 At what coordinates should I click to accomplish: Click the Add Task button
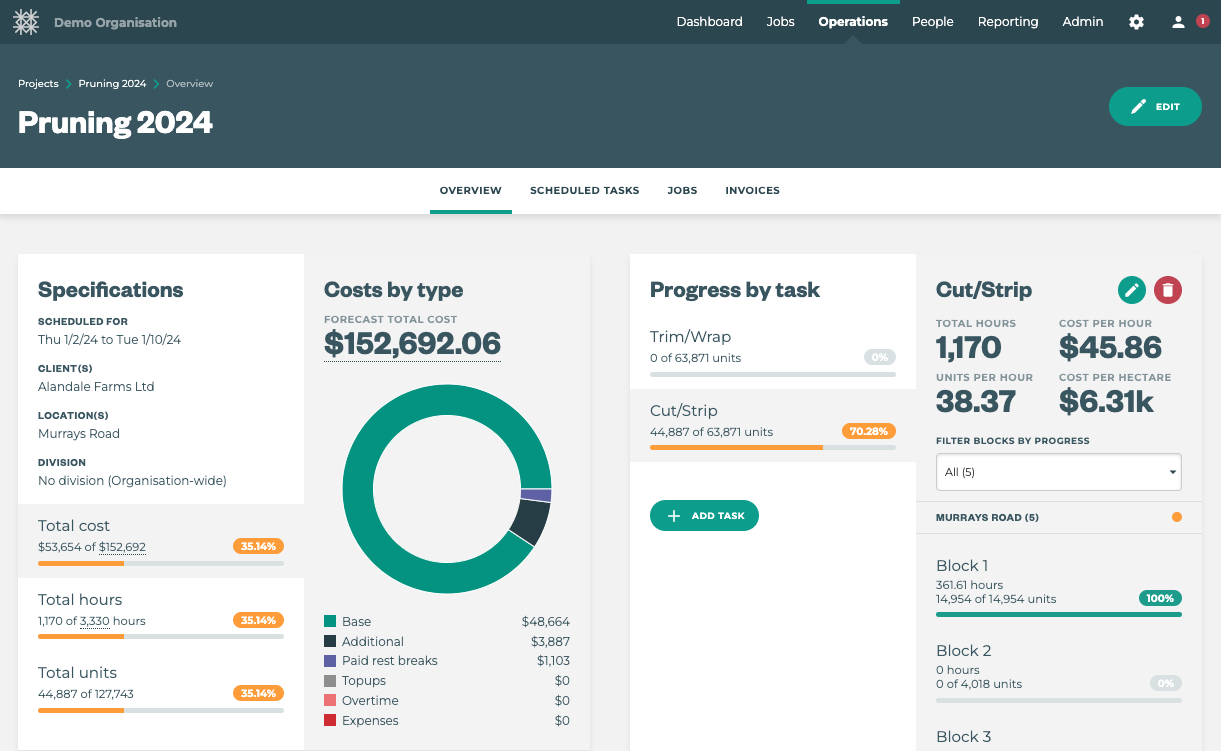click(704, 516)
